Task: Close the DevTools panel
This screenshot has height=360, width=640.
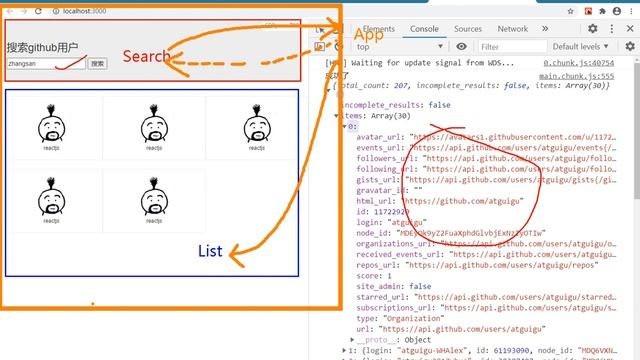Action: pos(630,29)
